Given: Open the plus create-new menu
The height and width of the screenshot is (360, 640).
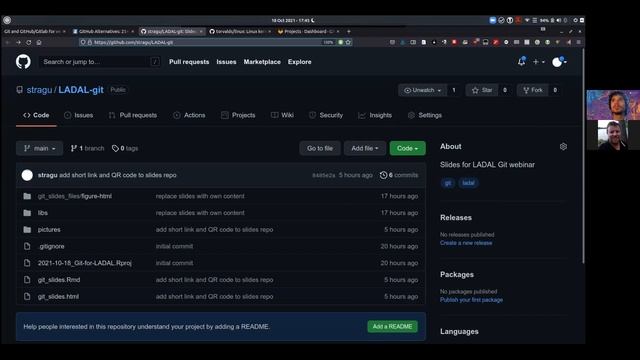Looking at the screenshot, I should (x=538, y=62).
